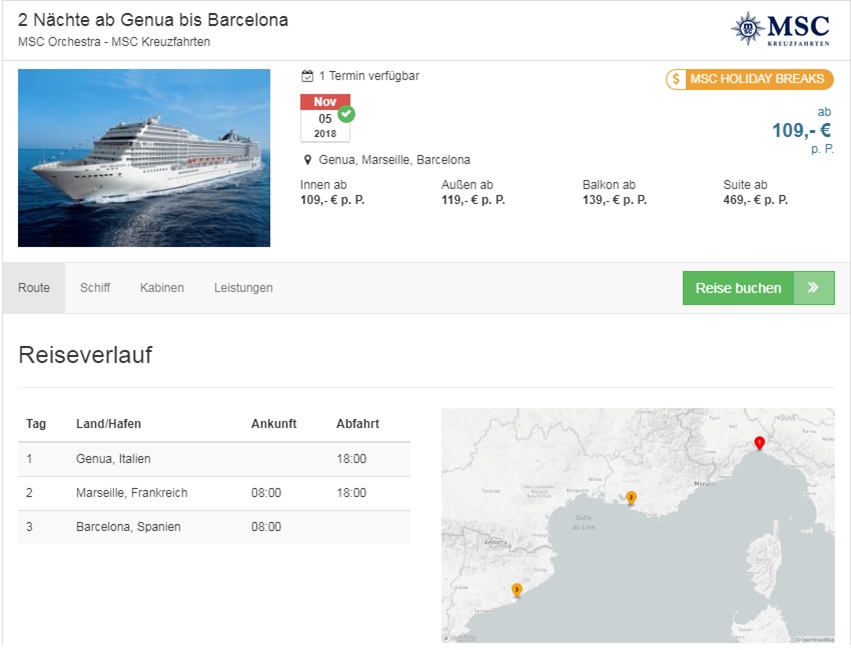
Task: Click the Reise buchen button
Action: [x=758, y=288]
